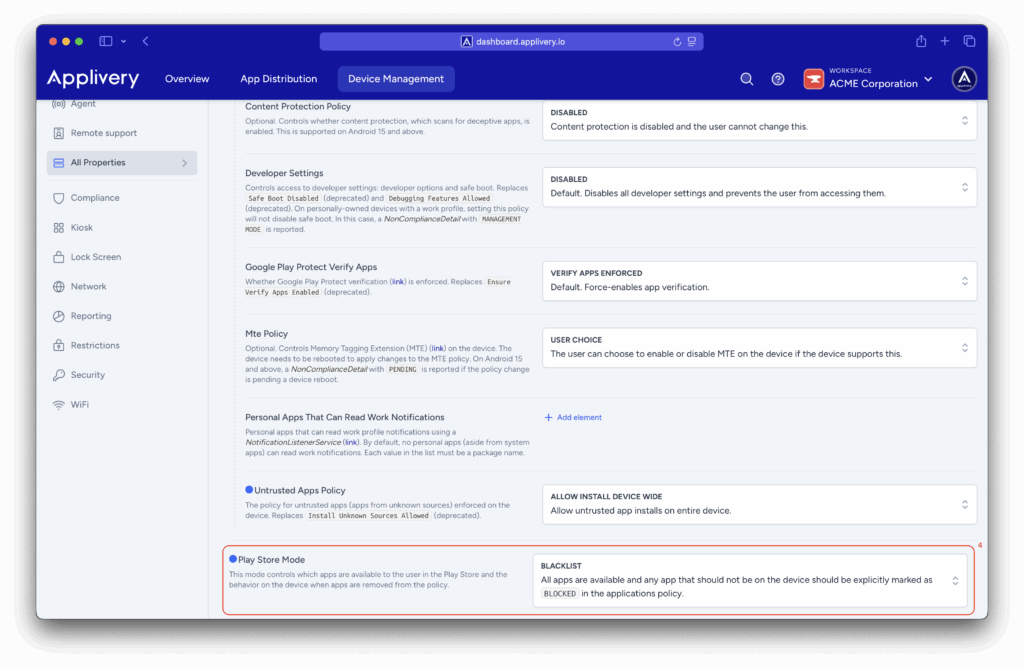Image resolution: width=1024 pixels, height=667 pixels.
Task: Open the Developer Settings dropdown
Action: [759, 187]
